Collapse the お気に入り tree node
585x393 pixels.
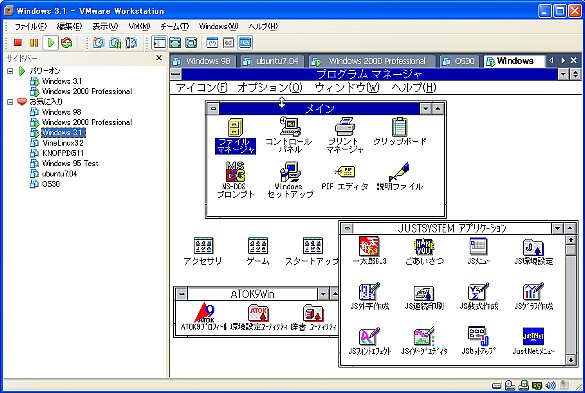(x=10, y=102)
